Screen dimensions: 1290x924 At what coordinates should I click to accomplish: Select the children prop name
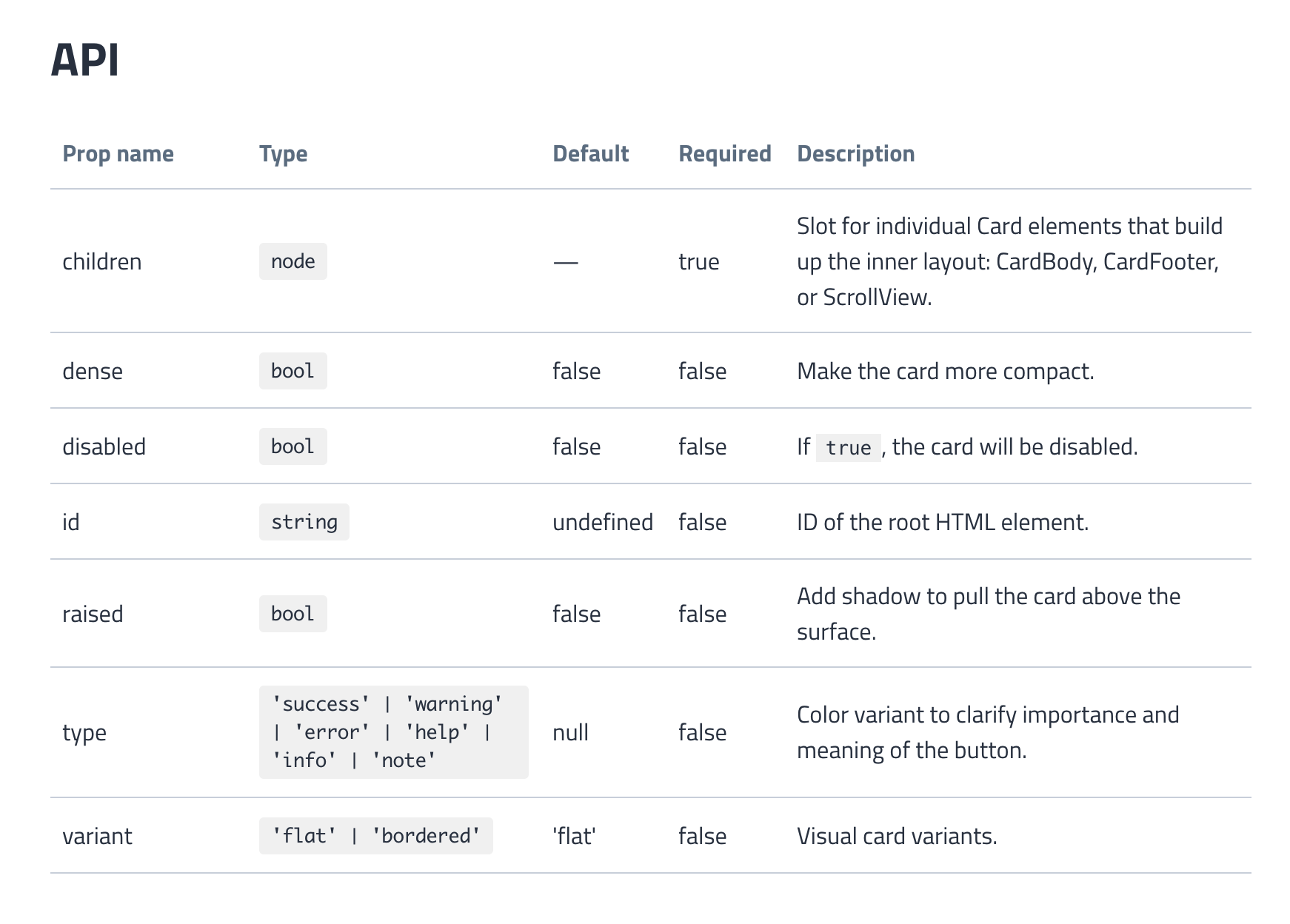click(x=101, y=262)
